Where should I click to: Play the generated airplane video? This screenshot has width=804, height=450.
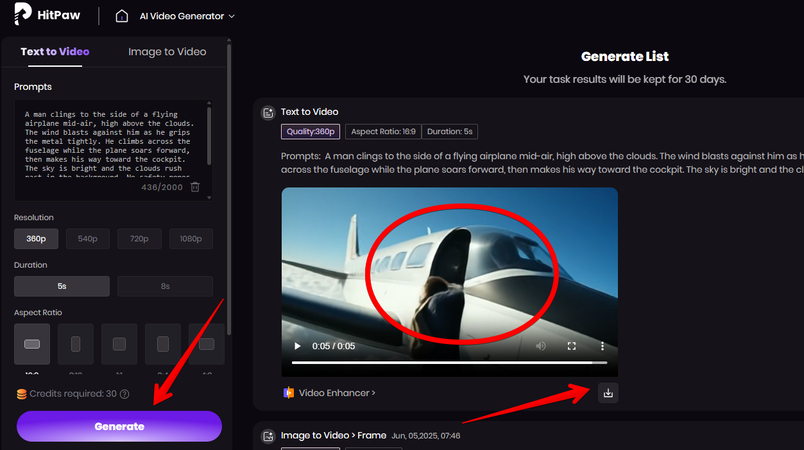[297, 346]
